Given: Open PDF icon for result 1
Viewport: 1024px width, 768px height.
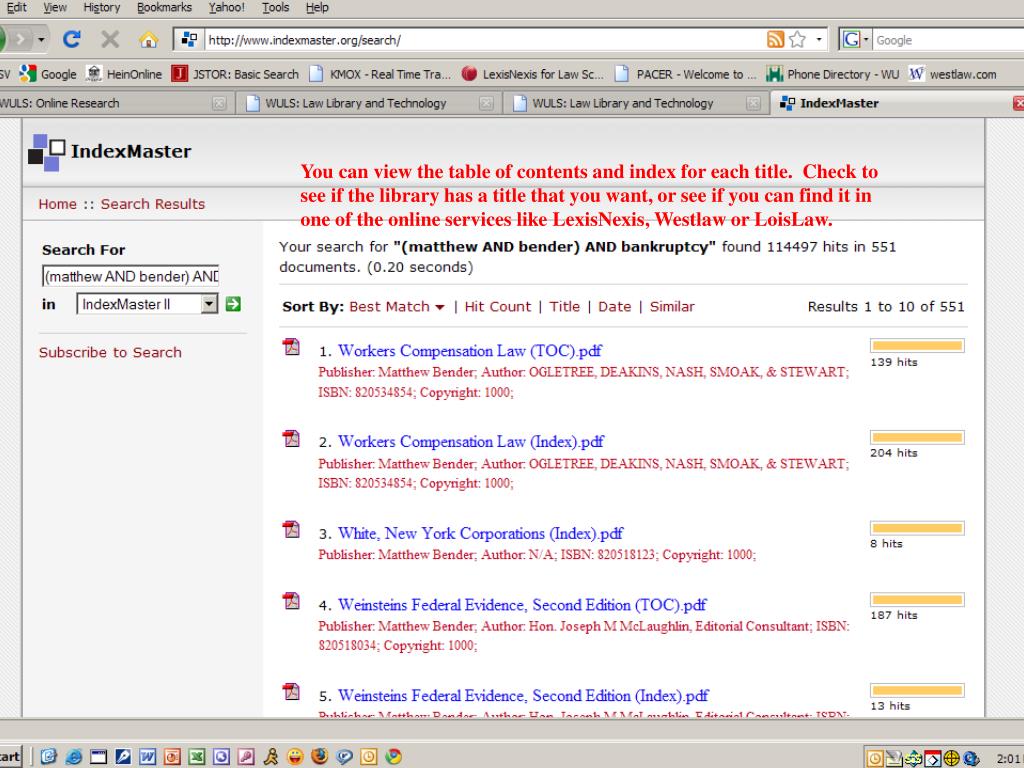Looking at the screenshot, I should tap(291, 347).
